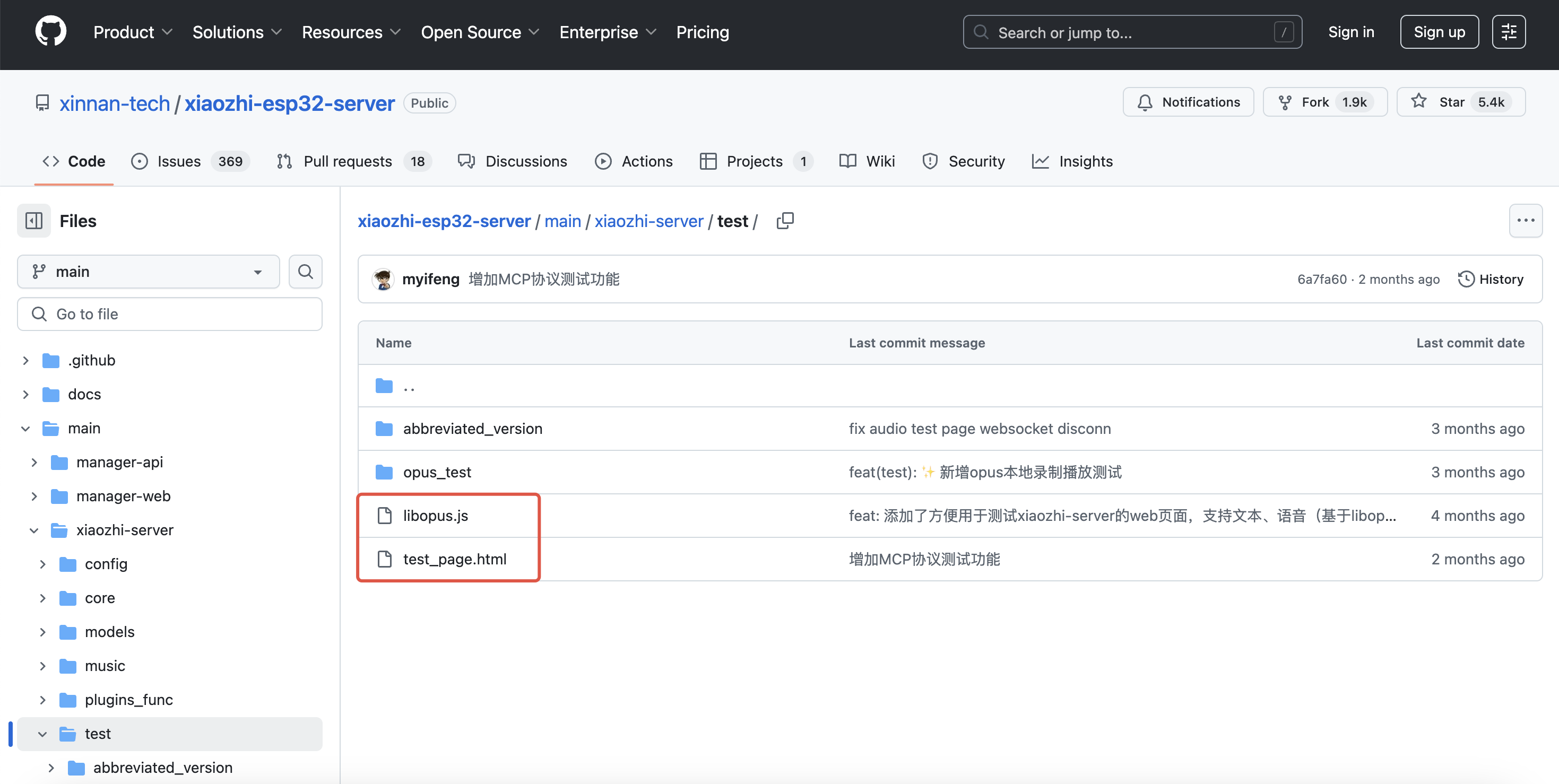
Task: Open the main branch dropdown
Action: click(148, 272)
